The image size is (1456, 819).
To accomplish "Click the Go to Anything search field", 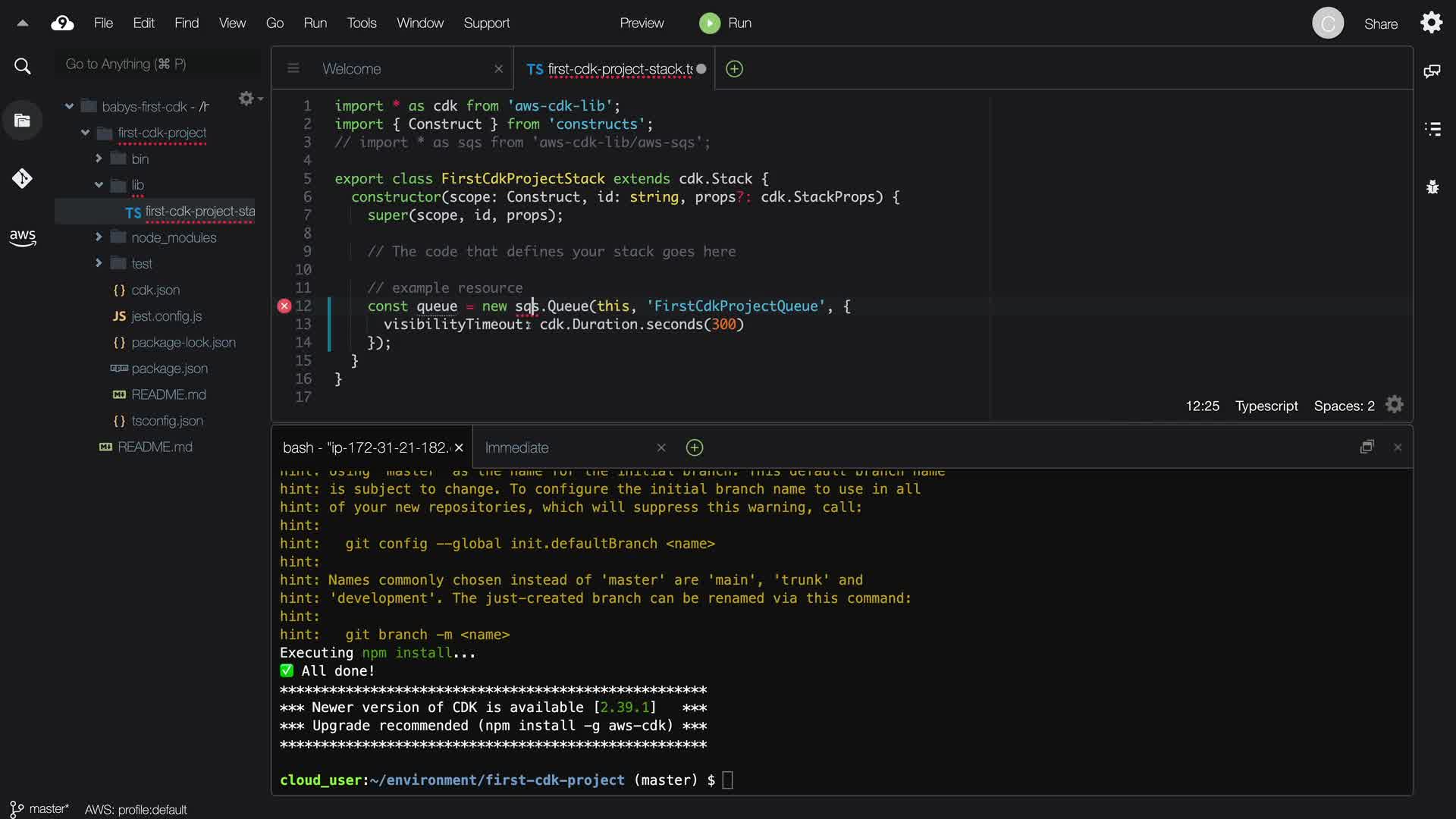I will point(159,64).
